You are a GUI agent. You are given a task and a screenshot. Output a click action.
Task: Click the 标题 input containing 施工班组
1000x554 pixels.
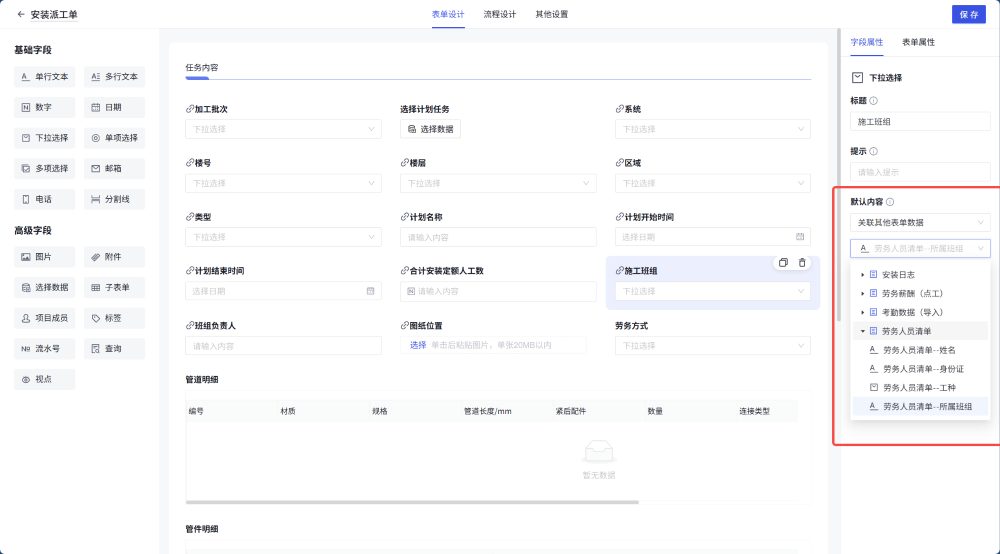coord(920,121)
